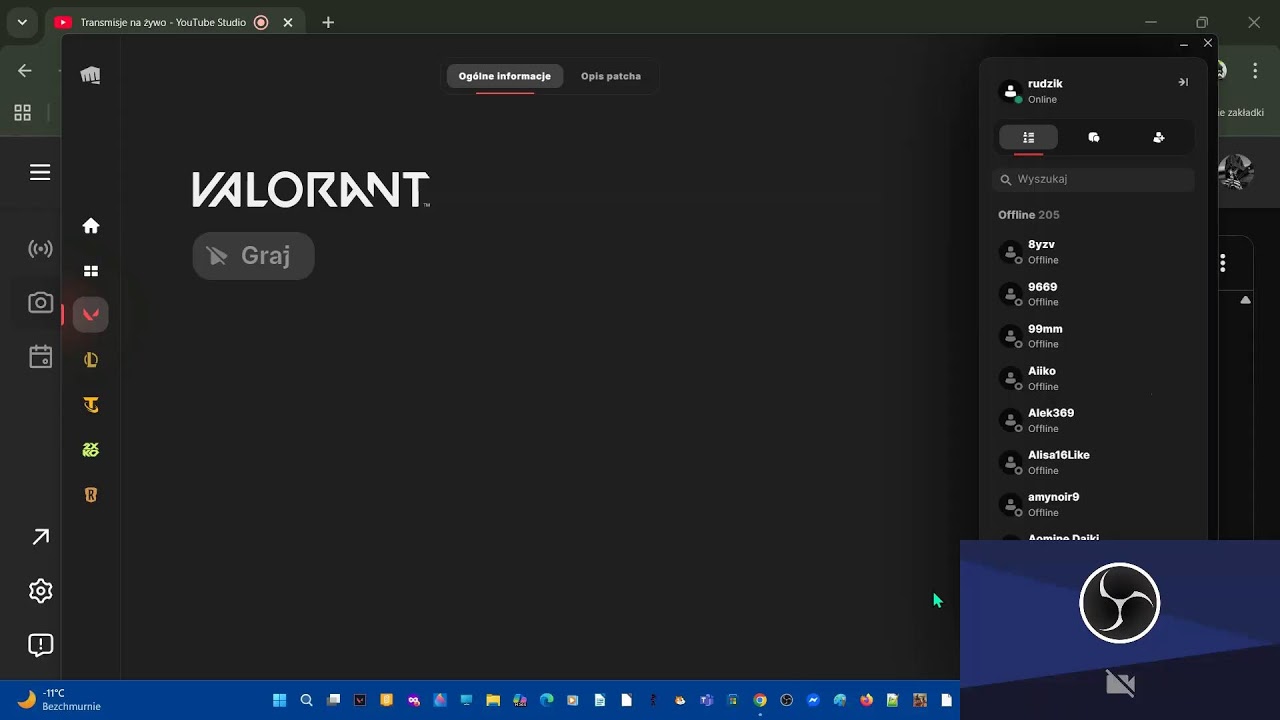
Task: Open YouTube Studio feedback icon
Action: 40,645
